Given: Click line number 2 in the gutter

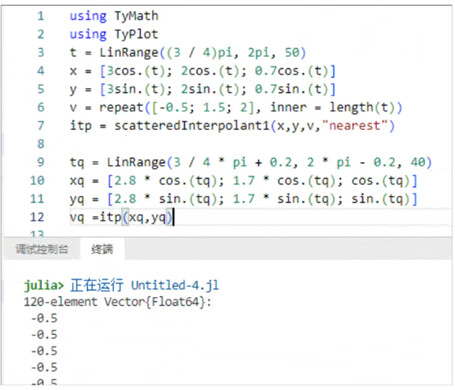Looking at the screenshot, I should (41, 34).
